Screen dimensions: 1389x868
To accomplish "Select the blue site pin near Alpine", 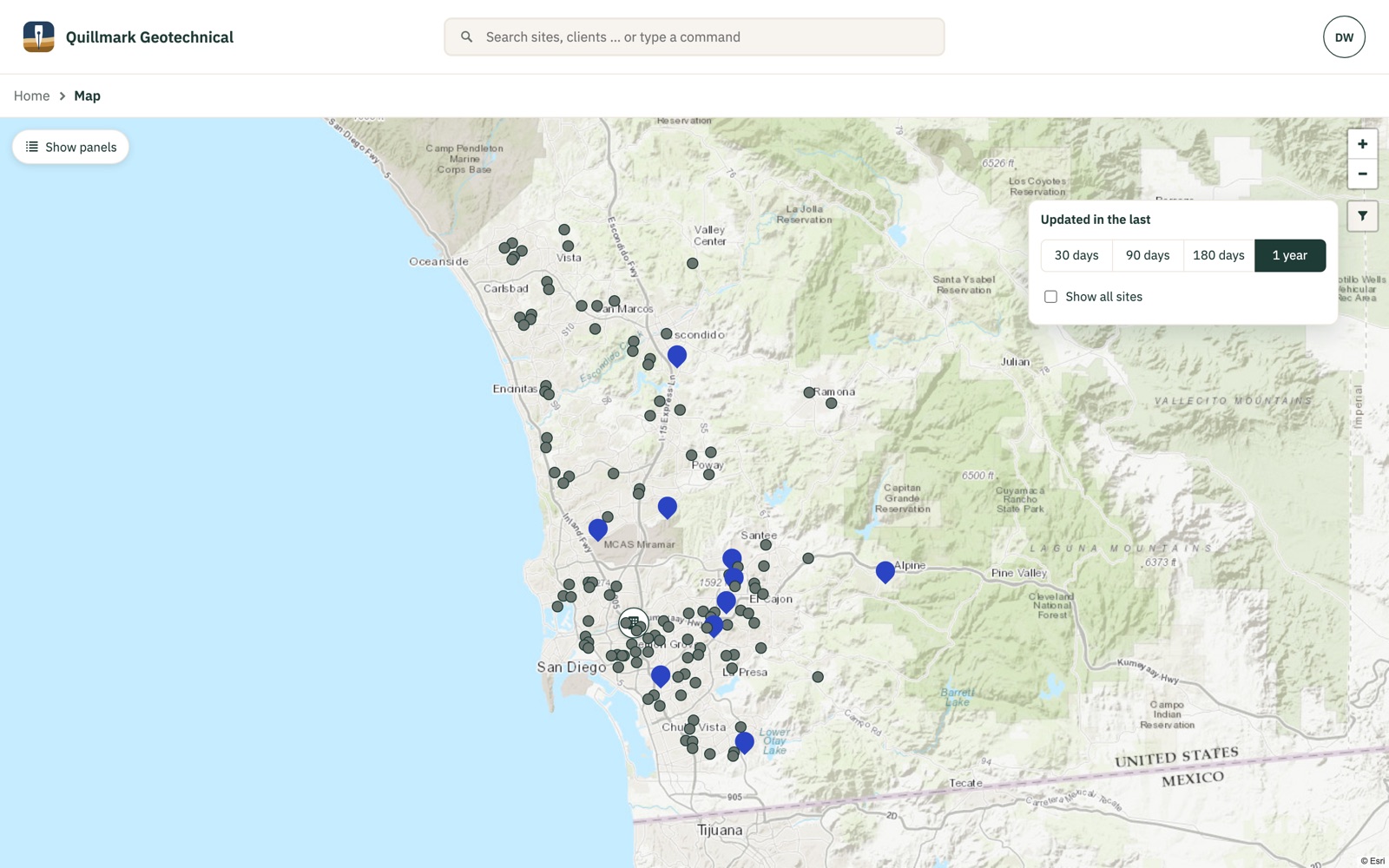I will click(x=885, y=572).
